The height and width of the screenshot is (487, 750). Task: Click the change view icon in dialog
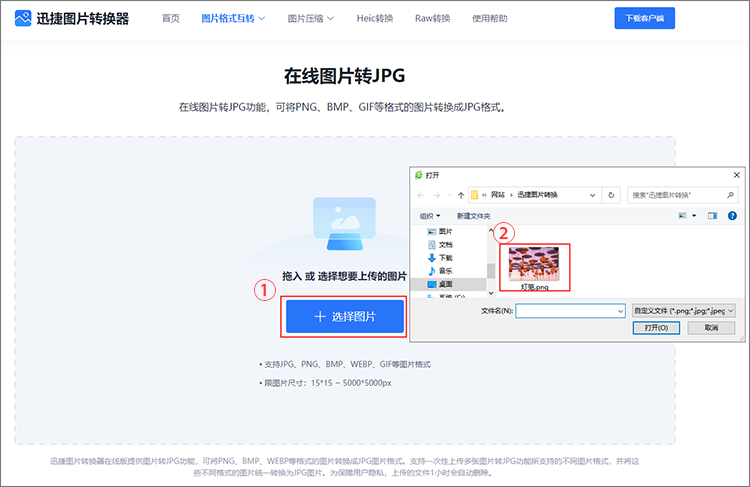click(x=685, y=215)
